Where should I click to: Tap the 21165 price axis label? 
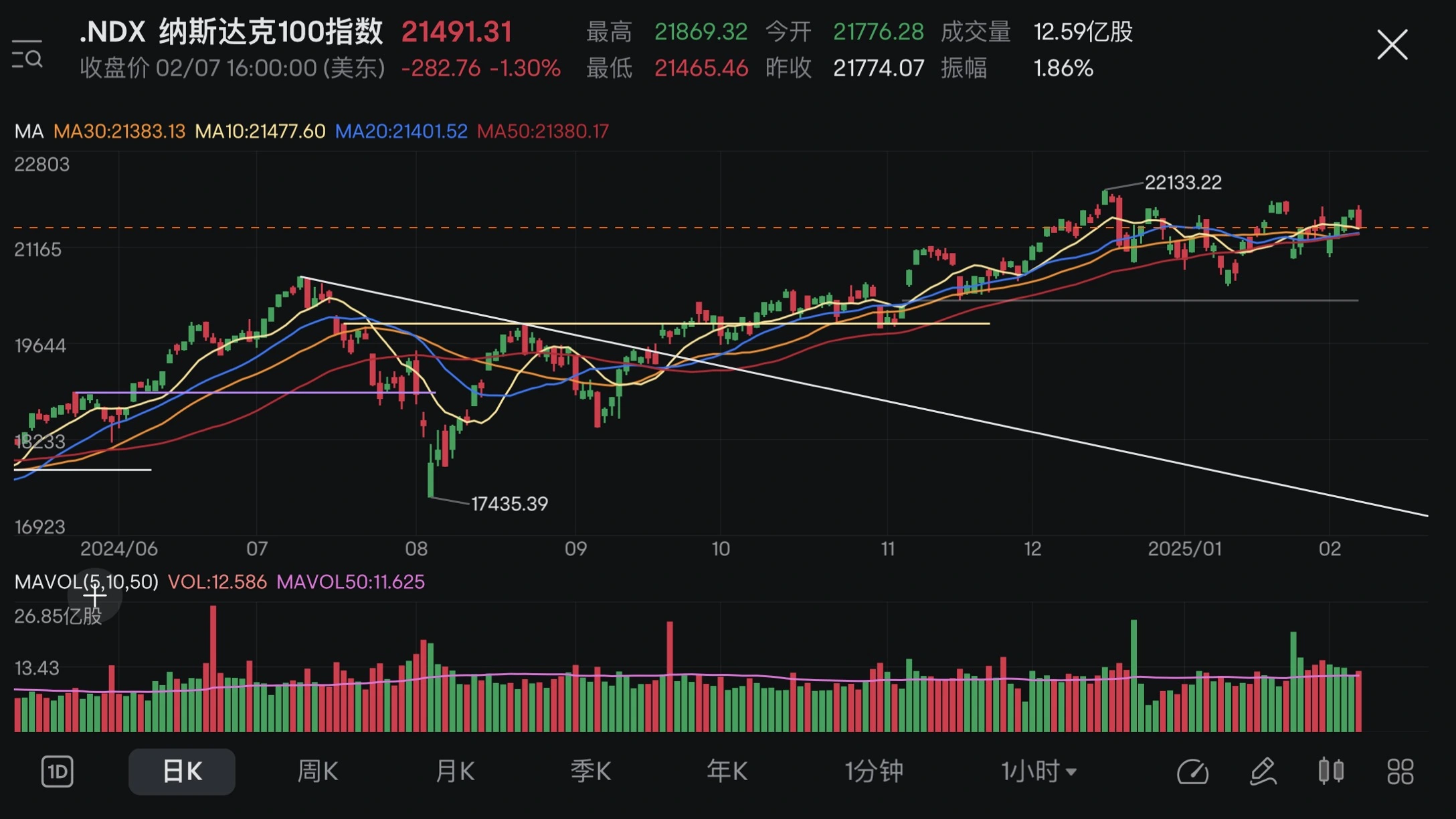click(x=37, y=250)
